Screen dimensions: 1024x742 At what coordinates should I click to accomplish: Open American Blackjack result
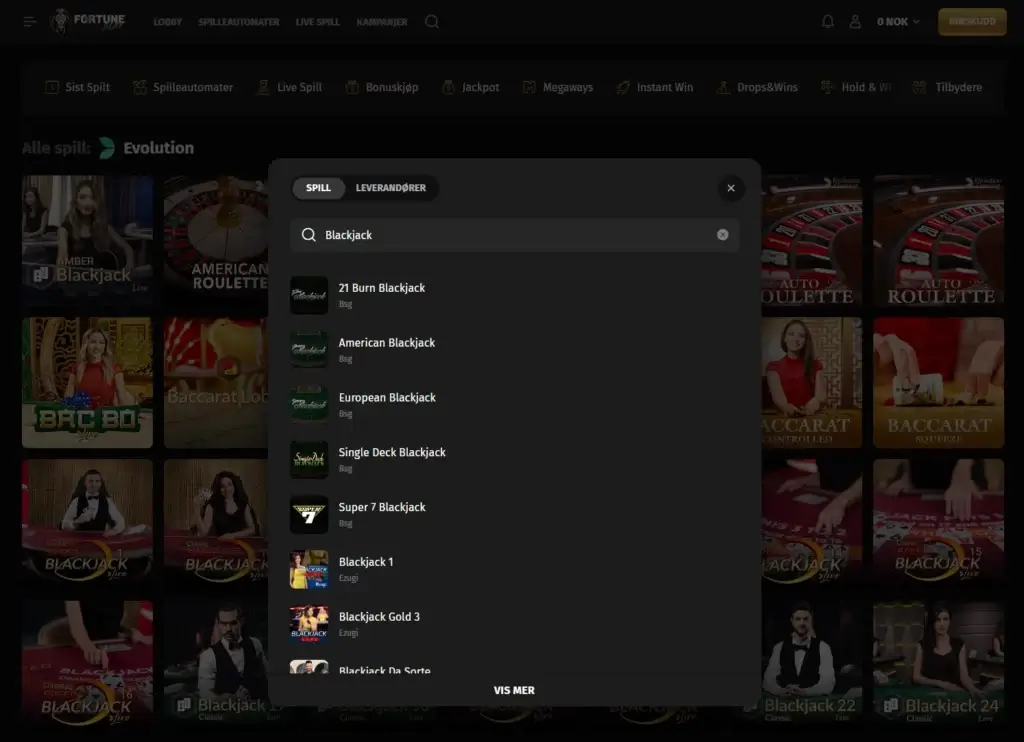[x=515, y=350]
